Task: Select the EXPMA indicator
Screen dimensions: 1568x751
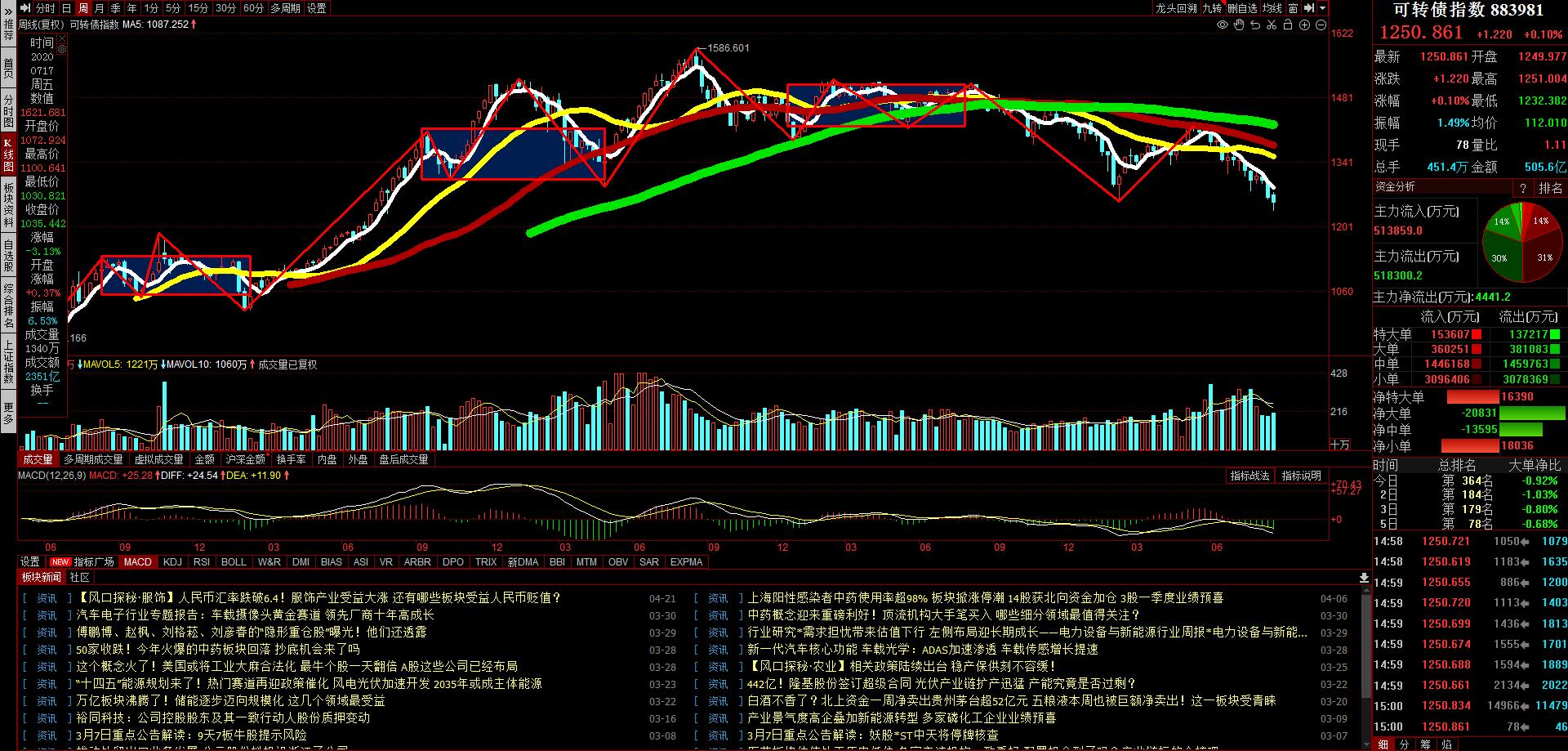Action: pos(686,562)
